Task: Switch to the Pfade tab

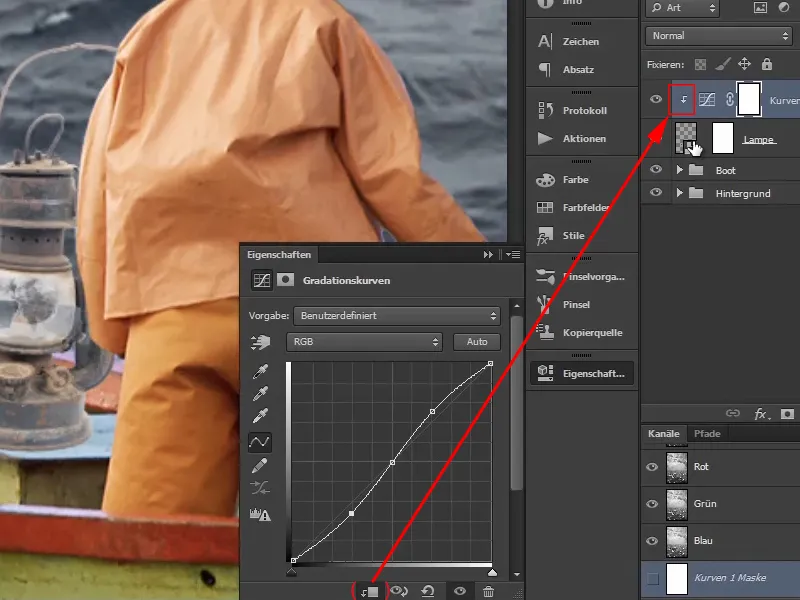Action: [x=707, y=434]
